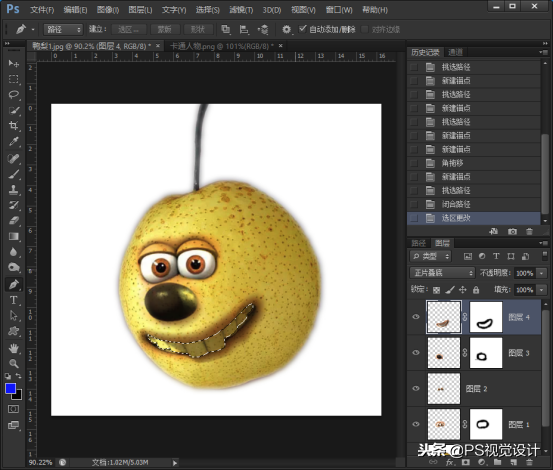Open path alignment icon in options bar
The width and height of the screenshot is (553, 470).
pos(244,29)
